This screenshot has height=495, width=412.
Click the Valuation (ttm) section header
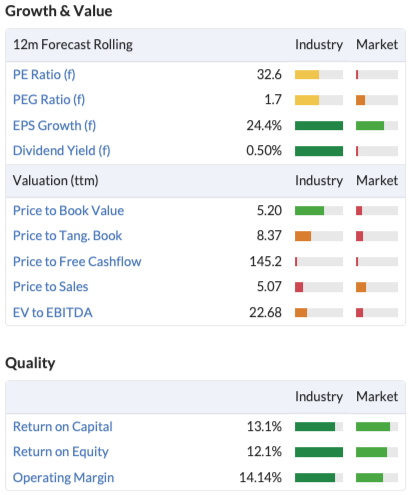coord(55,181)
